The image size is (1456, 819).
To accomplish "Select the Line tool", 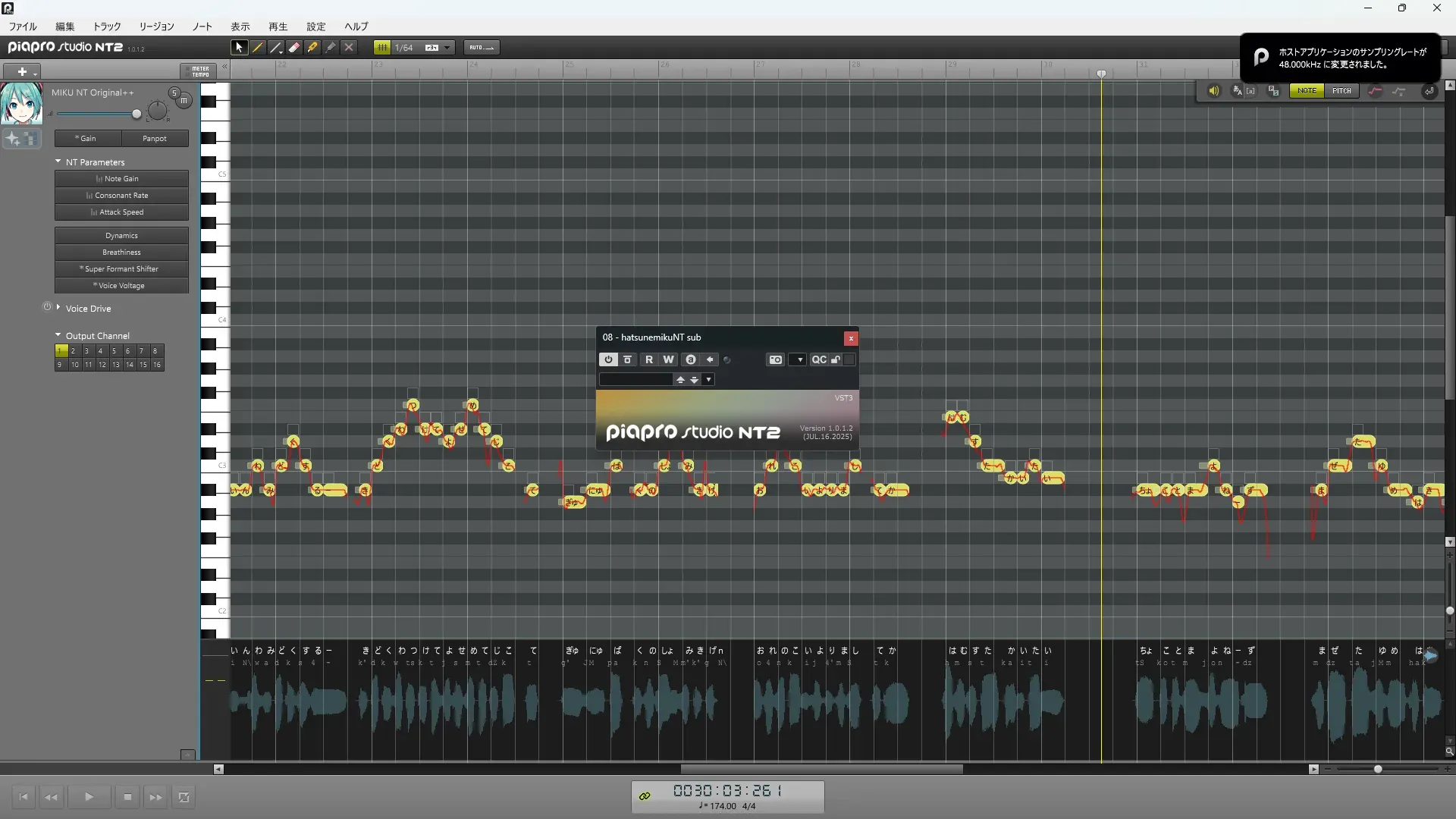I will (x=276, y=48).
